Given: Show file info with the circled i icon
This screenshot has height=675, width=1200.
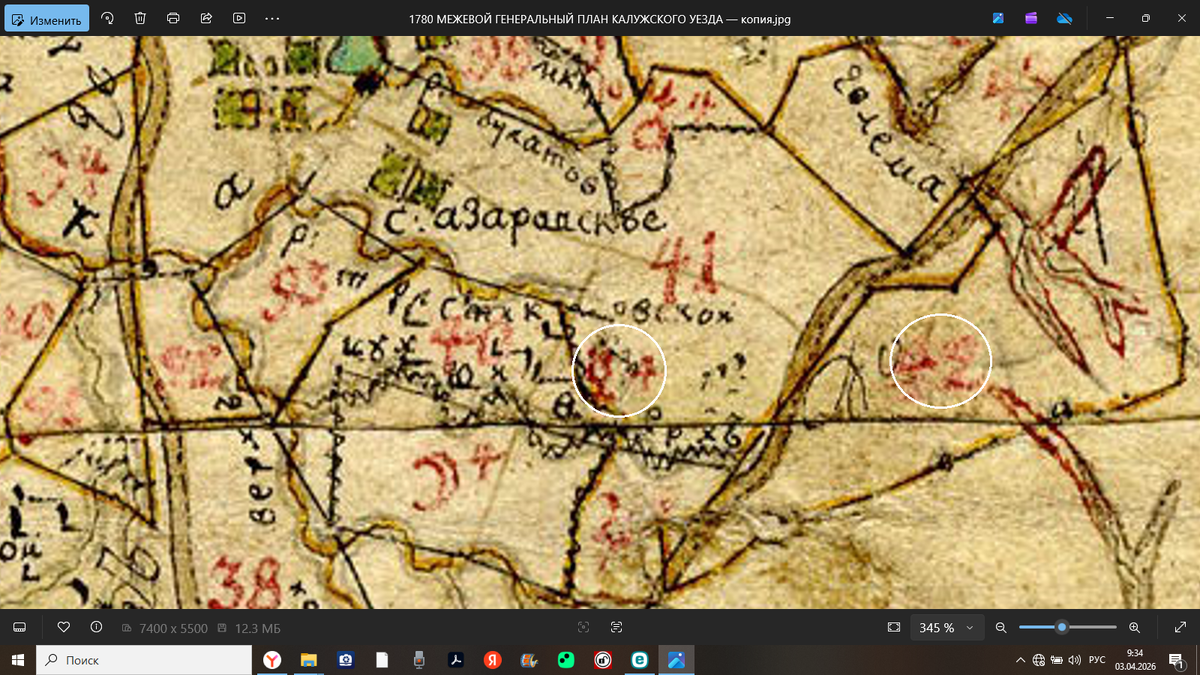Looking at the screenshot, I should [96, 627].
